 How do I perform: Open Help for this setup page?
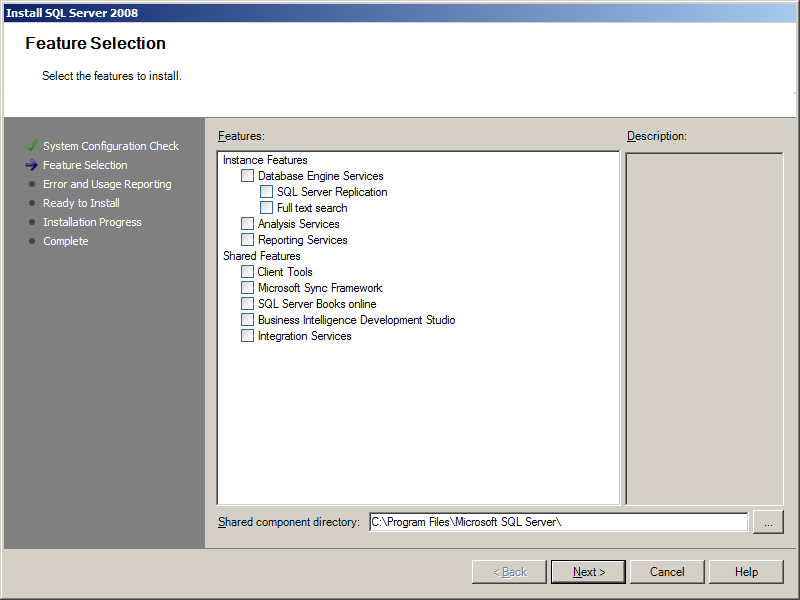[746, 572]
